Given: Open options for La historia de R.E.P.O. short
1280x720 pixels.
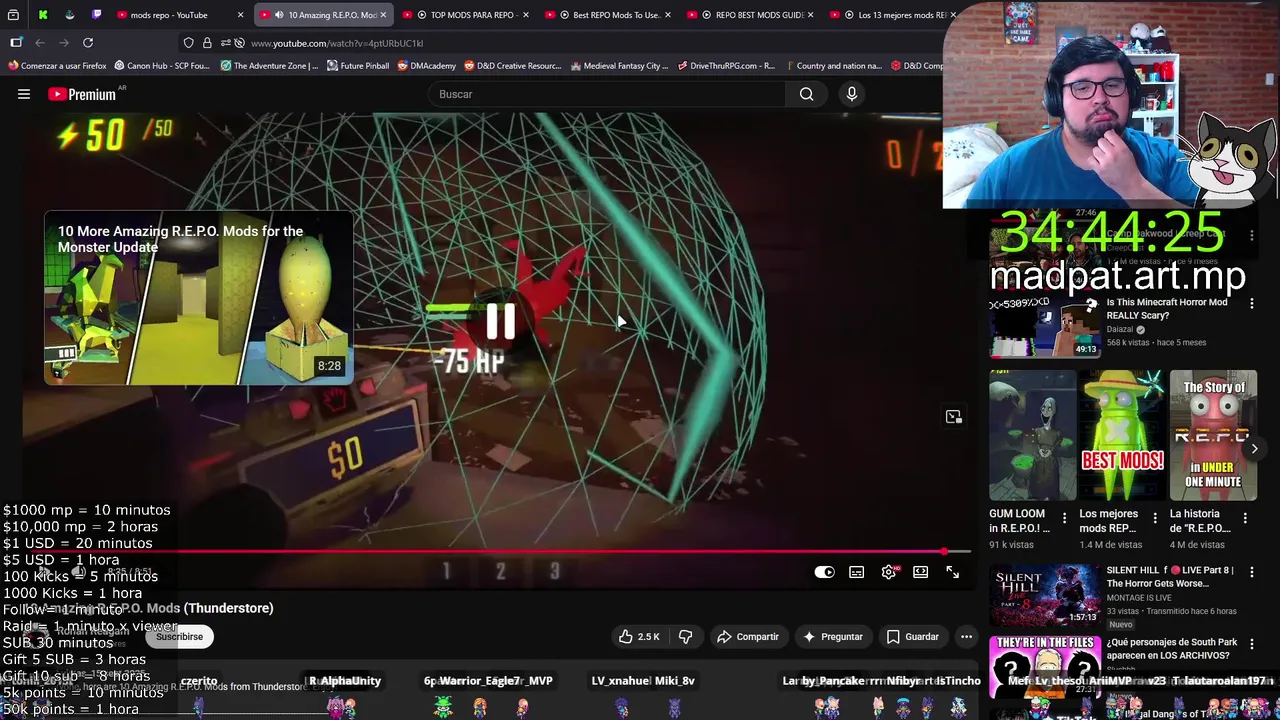Looking at the screenshot, I should [x=1245, y=518].
